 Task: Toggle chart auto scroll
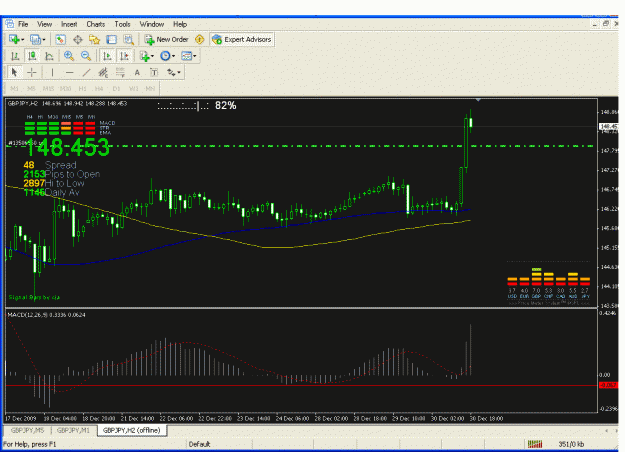click(x=107, y=56)
